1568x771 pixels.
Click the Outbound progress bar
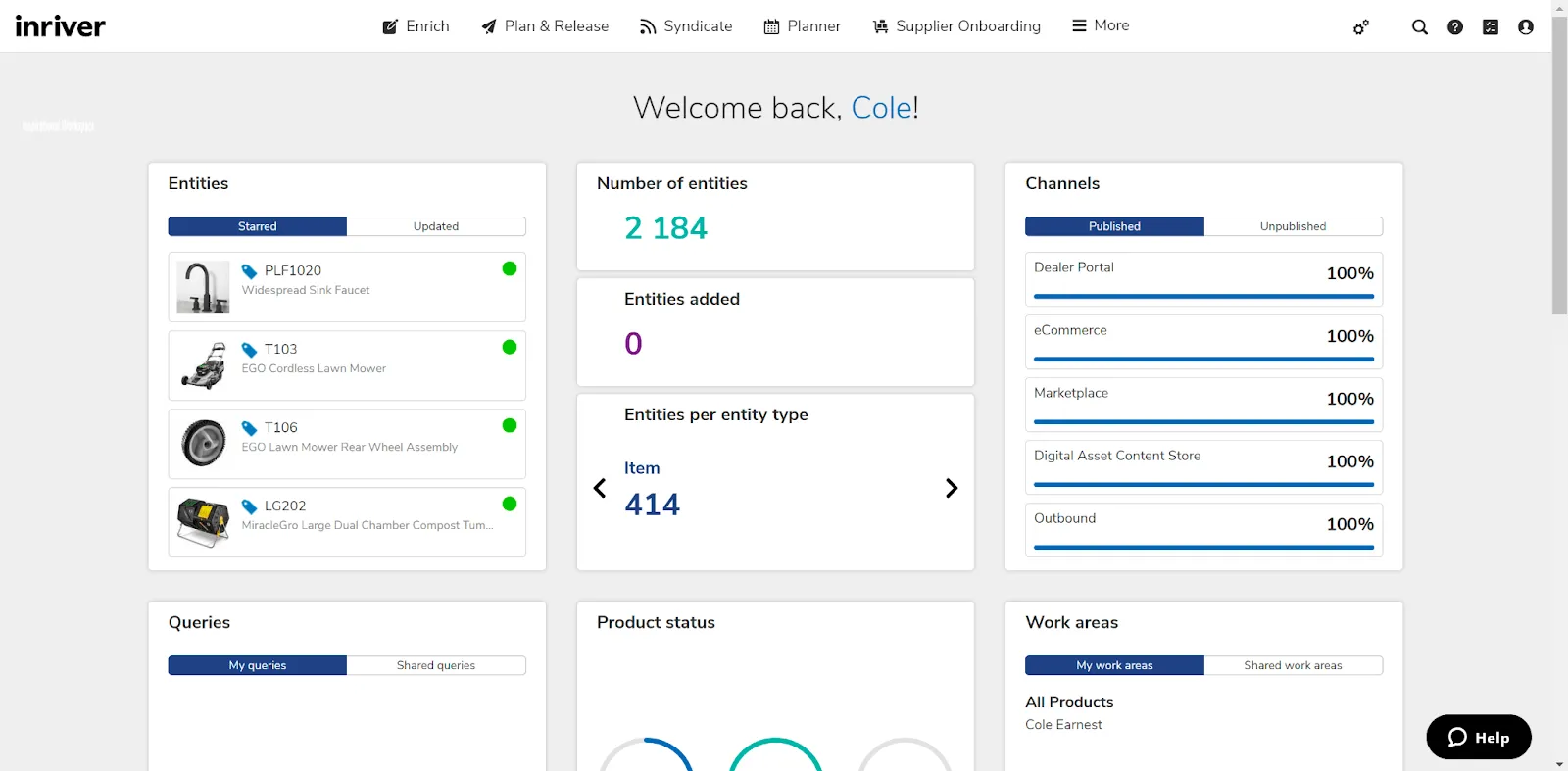tap(1203, 547)
